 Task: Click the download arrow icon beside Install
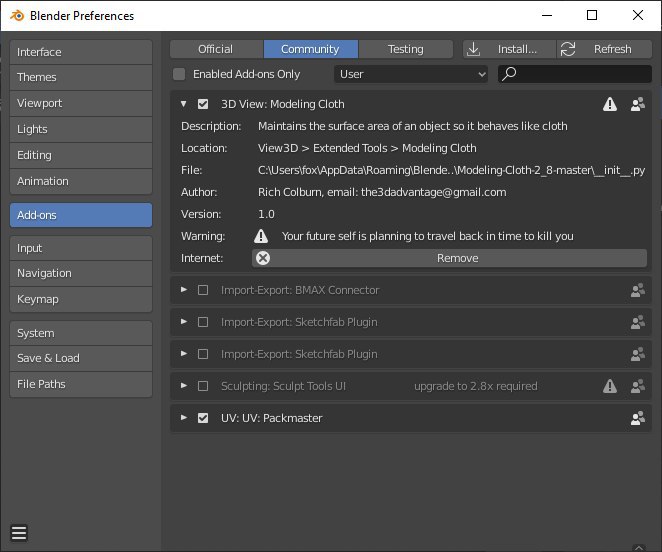click(x=474, y=49)
